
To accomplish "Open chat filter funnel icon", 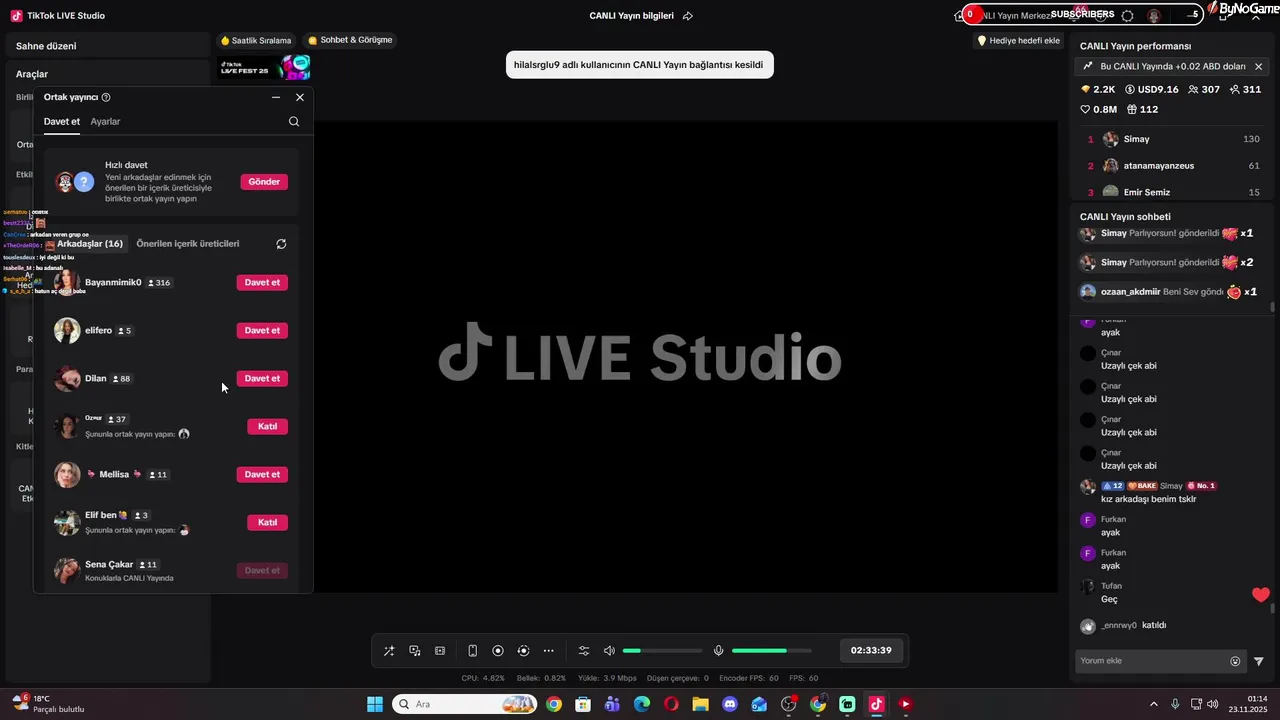I will 1259,661.
